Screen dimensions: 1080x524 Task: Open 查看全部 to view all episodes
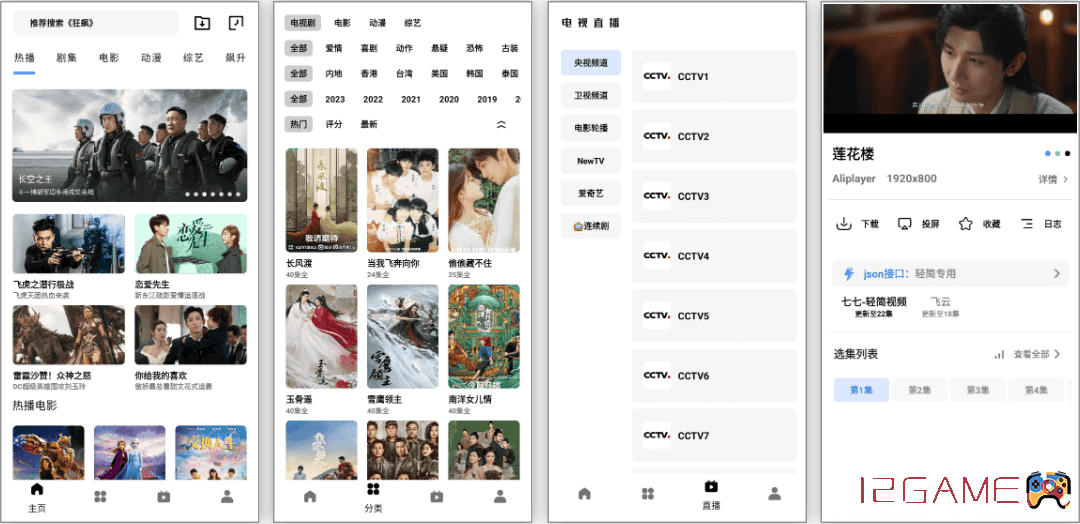click(x=1037, y=354)
